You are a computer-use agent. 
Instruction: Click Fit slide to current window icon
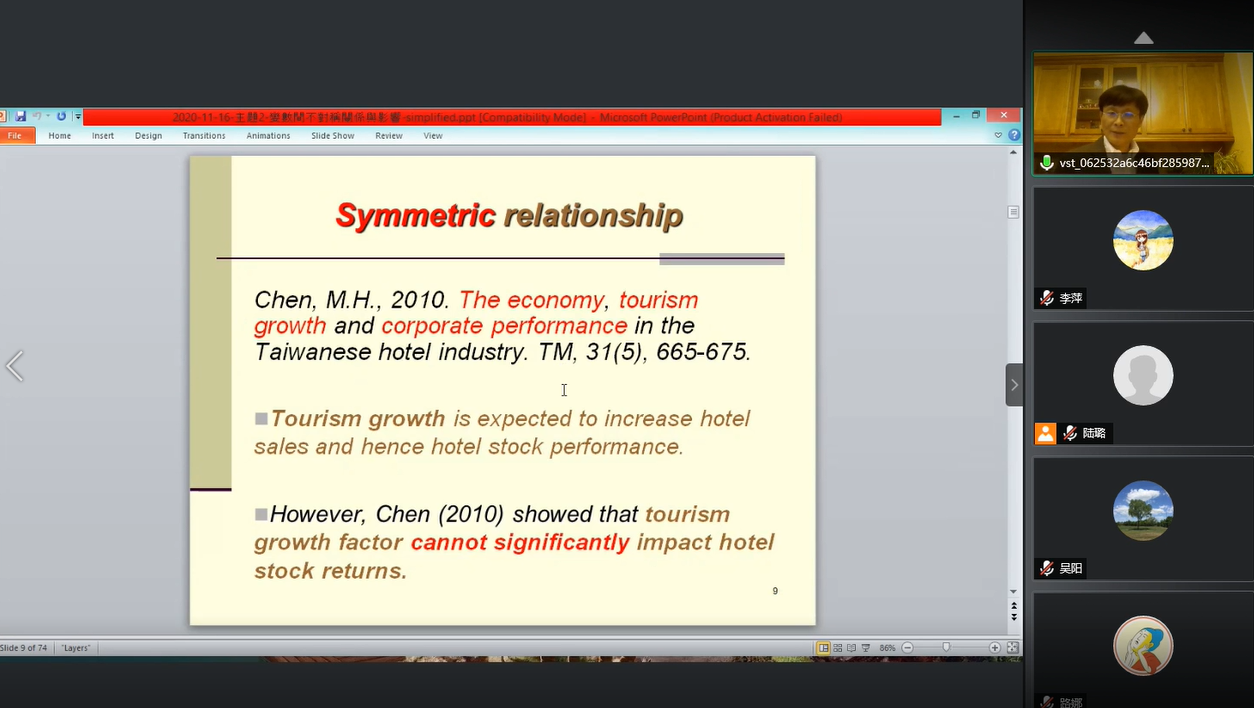click(1012, 648)
